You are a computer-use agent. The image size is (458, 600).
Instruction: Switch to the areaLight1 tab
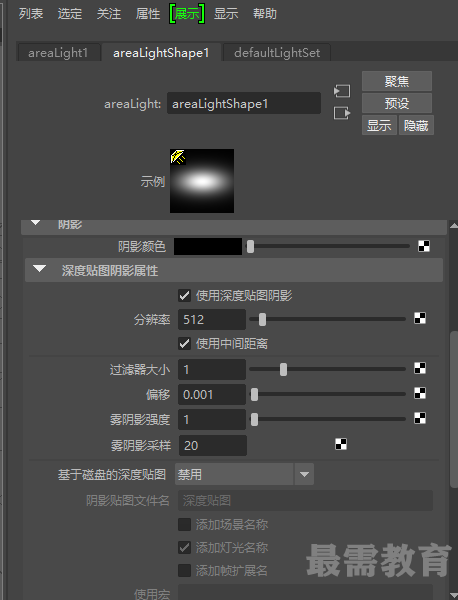pos(58,53)
